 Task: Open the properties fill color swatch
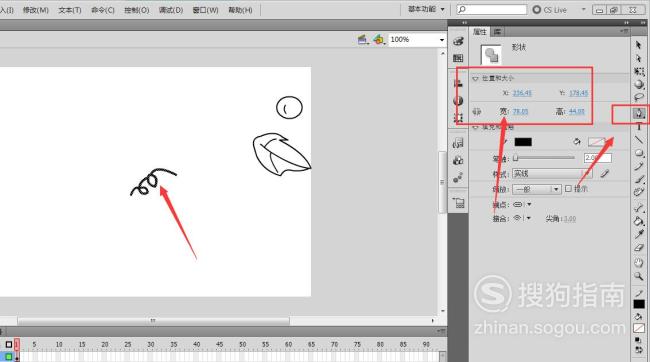597,142
